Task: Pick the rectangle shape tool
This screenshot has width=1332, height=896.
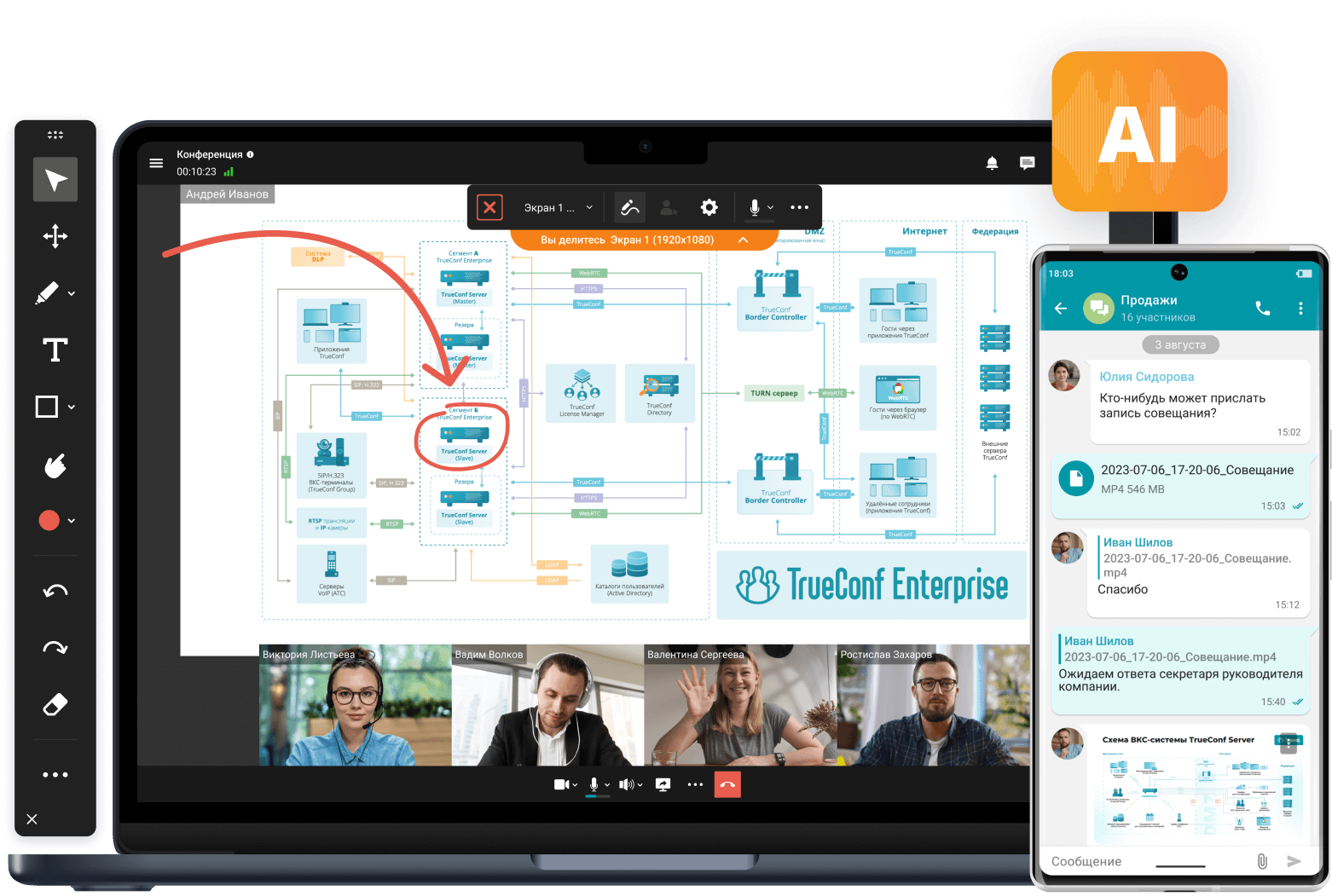Action: [47, 407]
